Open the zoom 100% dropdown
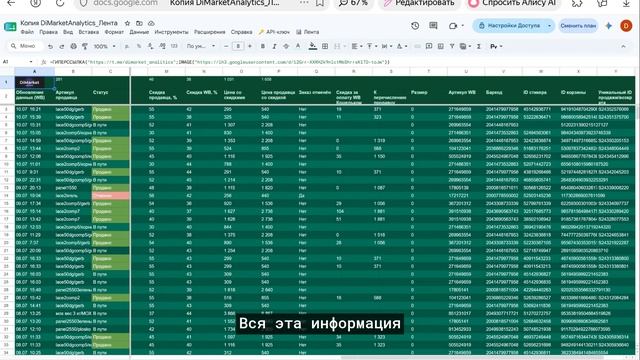Screen dimensions: 640x360 [x=104, y=47]
